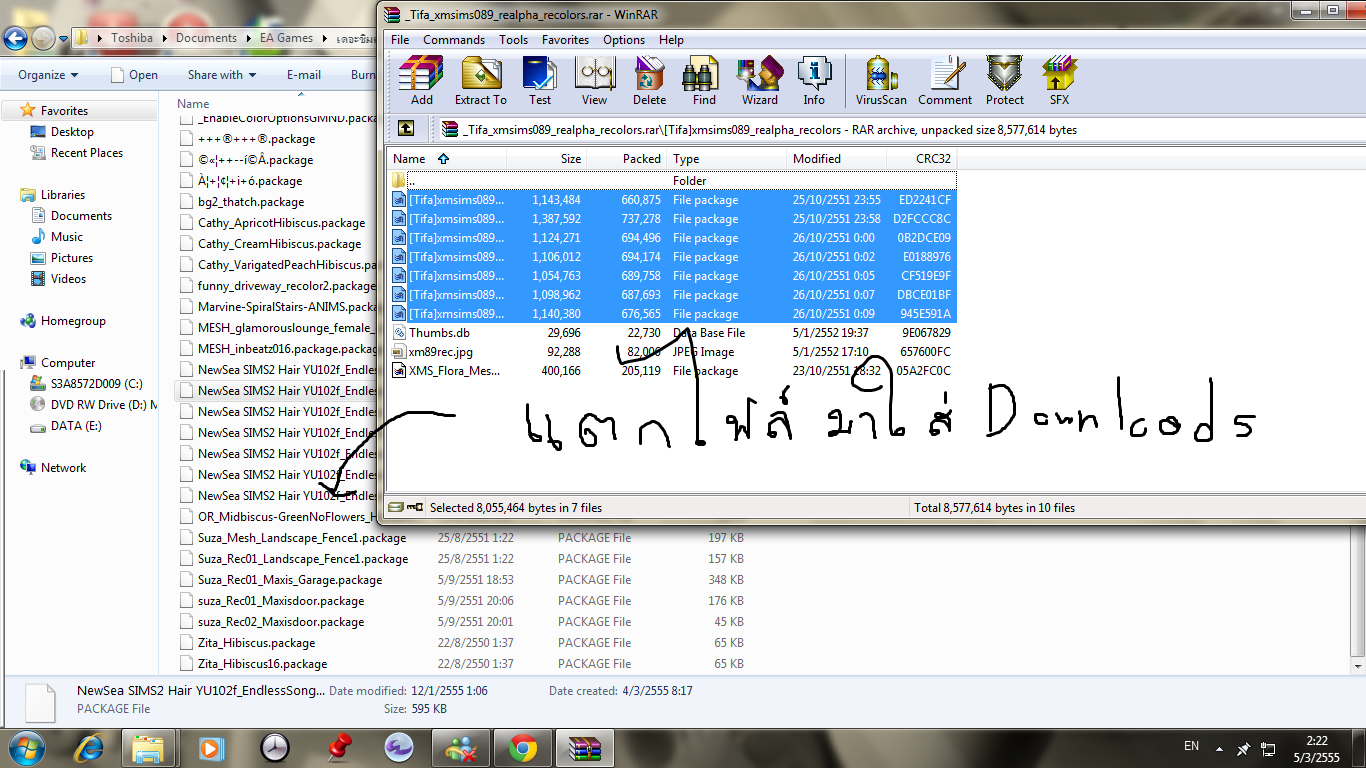
Task: Select file with CRC32 ED2241CF
Action: pos(672,200)
